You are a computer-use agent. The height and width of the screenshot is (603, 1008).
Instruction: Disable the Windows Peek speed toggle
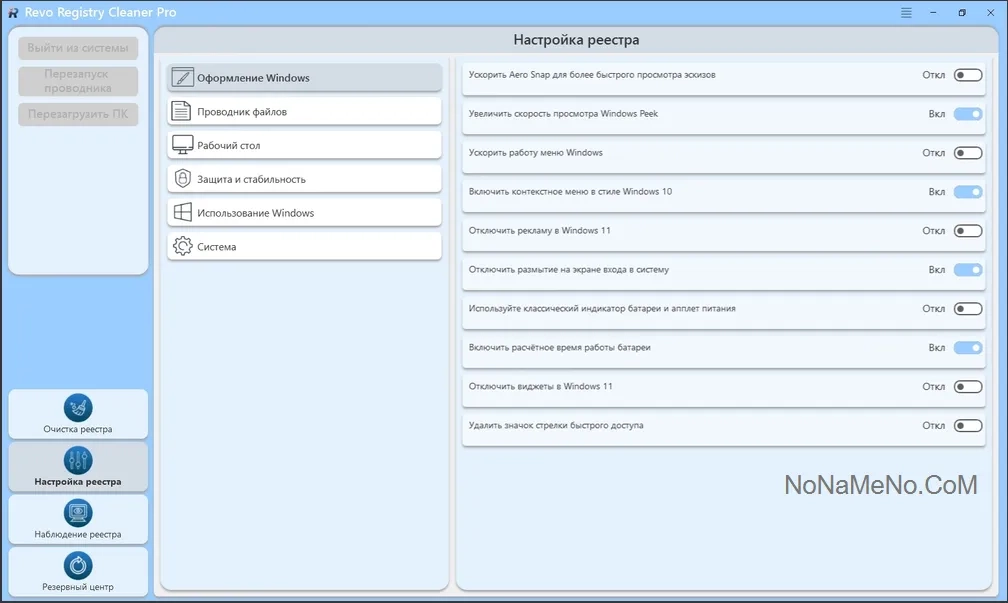pyautogui.click(x=967, y=114)
